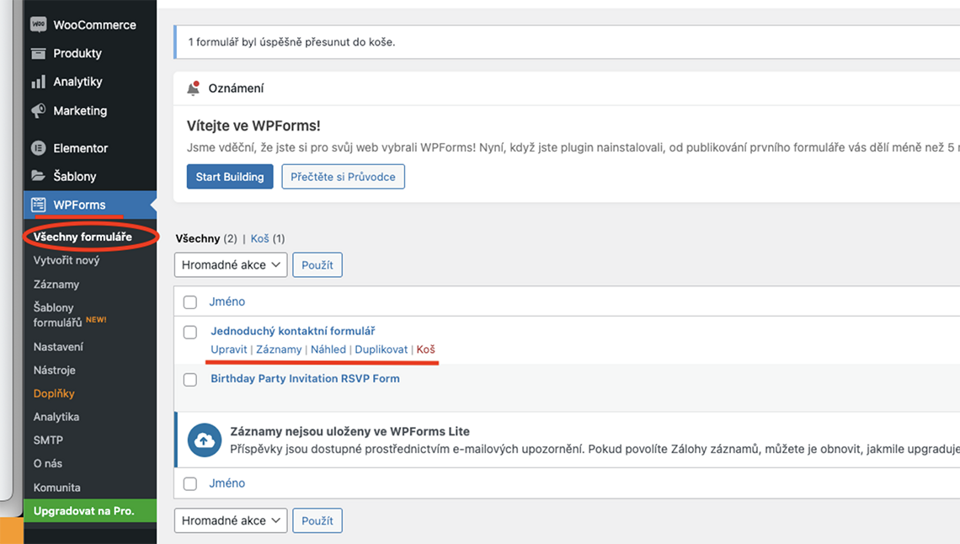Click the Analytiky bar chart icon
This screenshot has width=960, height=544.
point(39,81)
